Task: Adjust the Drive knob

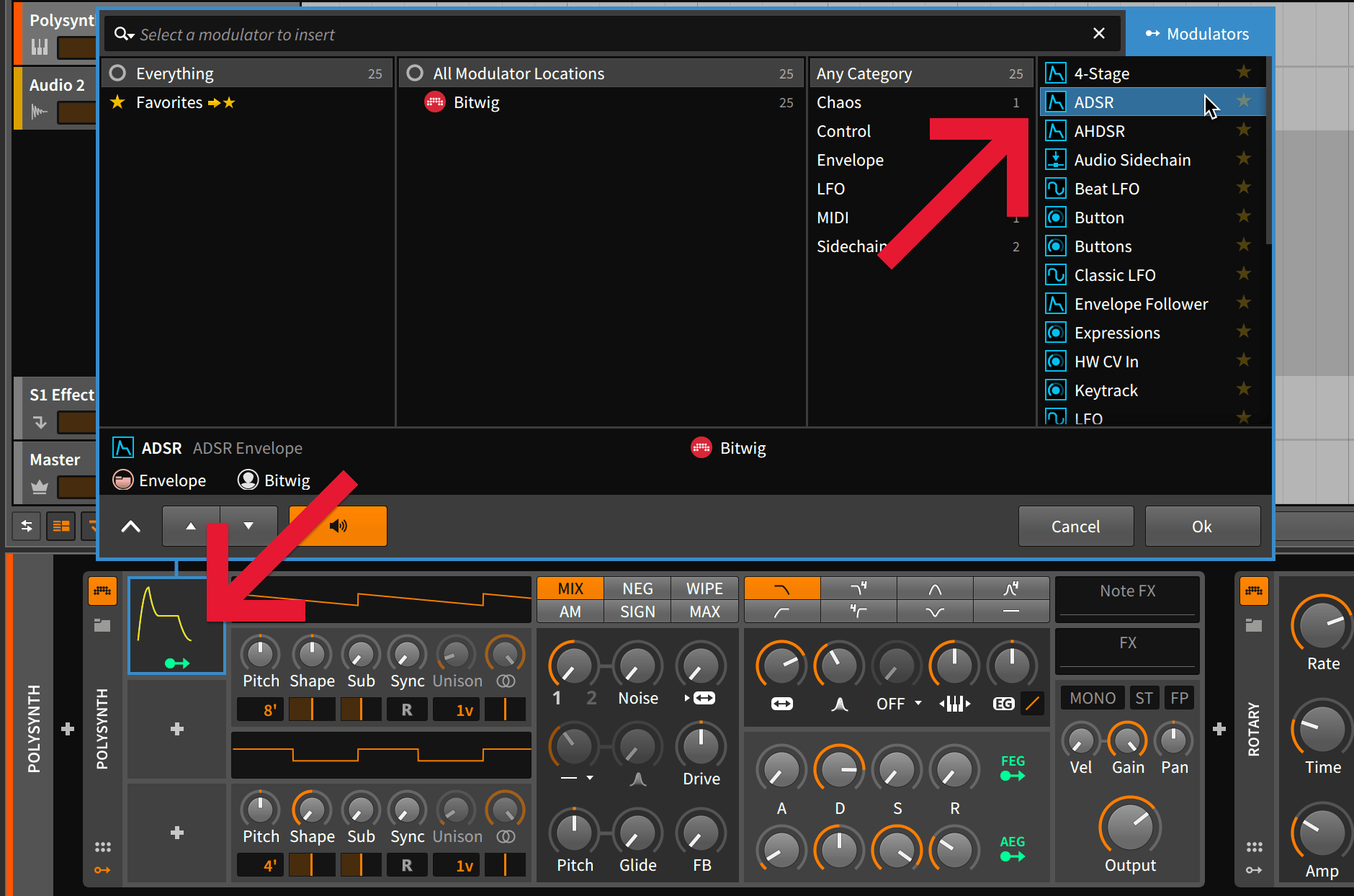Action: (x=701, y=745)
